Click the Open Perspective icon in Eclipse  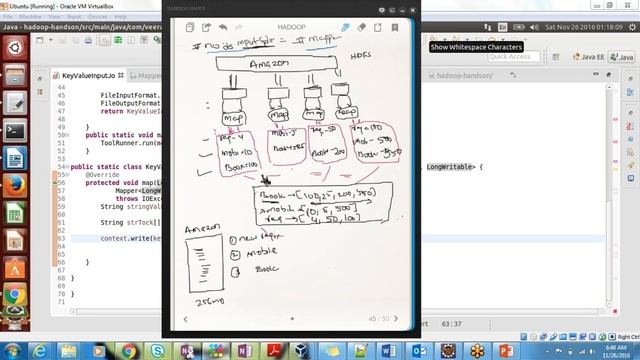tap(556, 57)
